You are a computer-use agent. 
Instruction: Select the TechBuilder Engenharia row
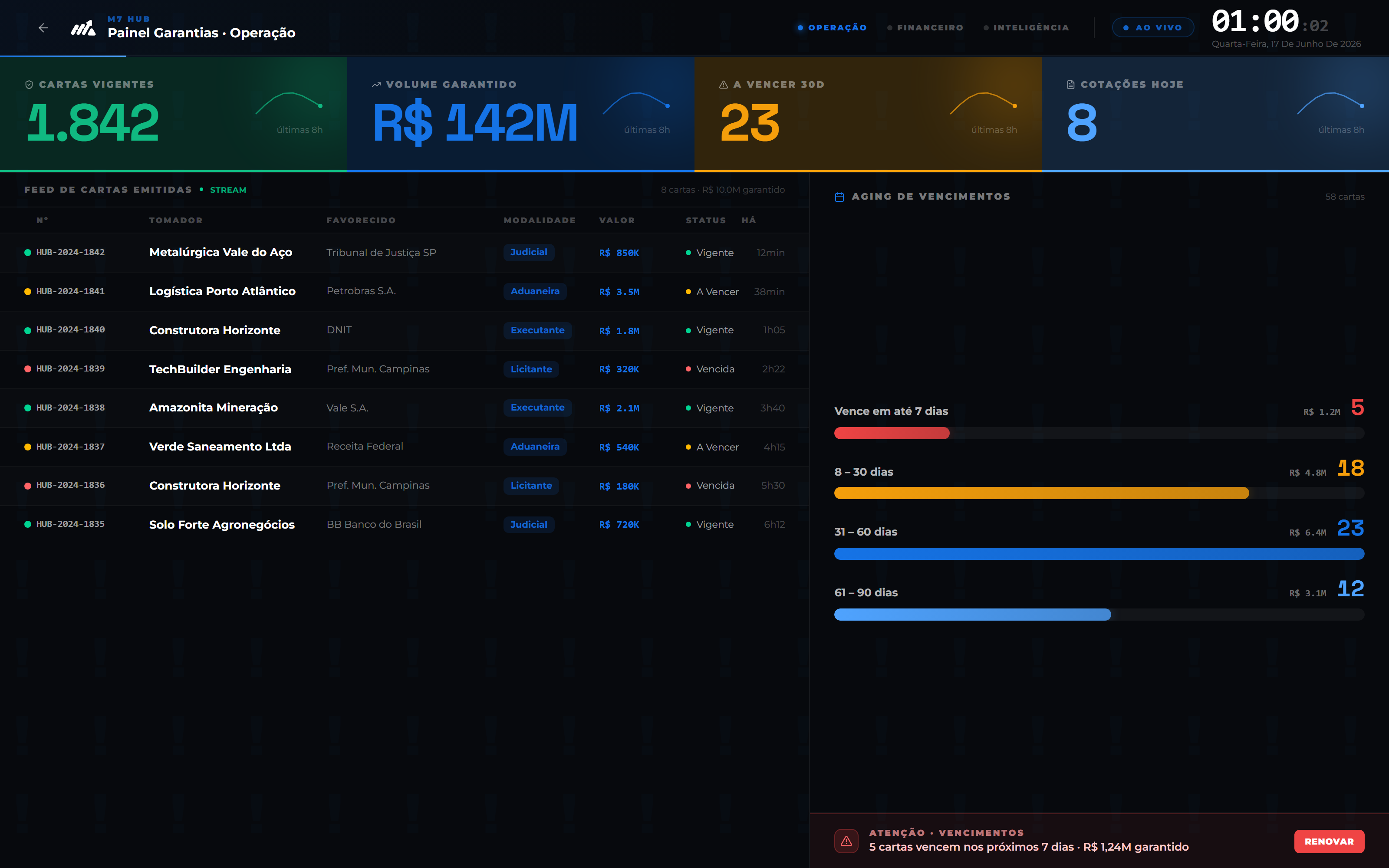pos(405,369)
